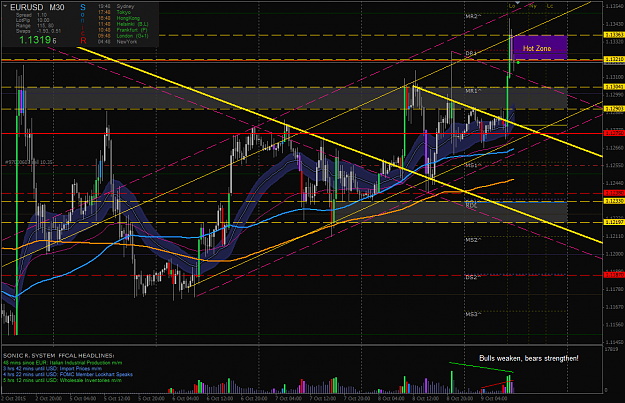This screenshot has width=625, height=403.
Task: Click the Lc session marker label
Action: [550, 6]
